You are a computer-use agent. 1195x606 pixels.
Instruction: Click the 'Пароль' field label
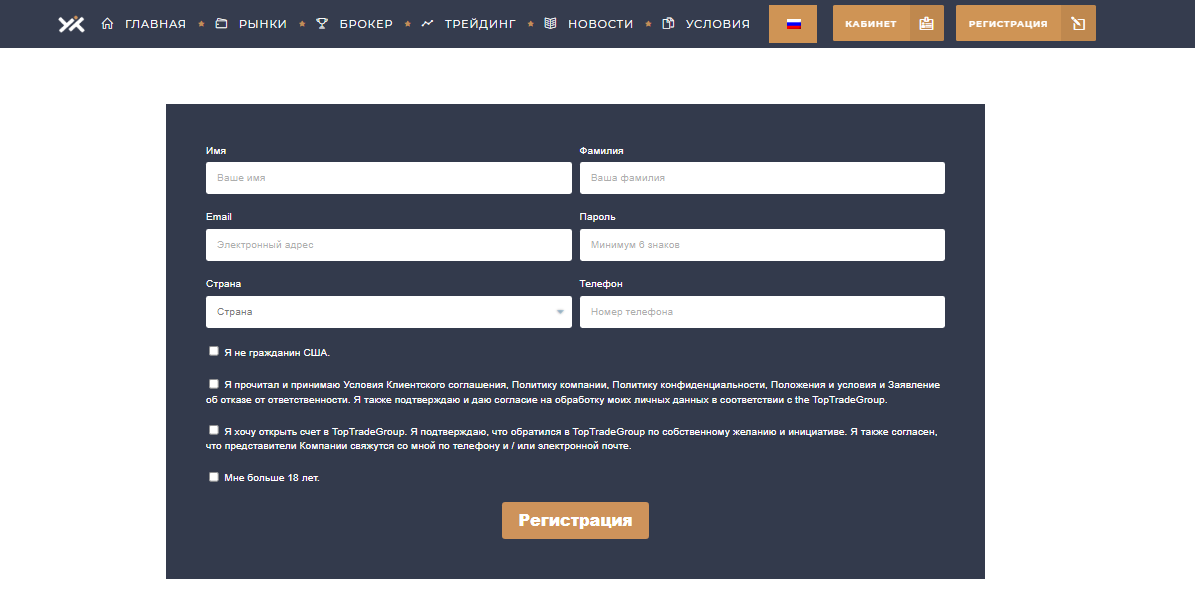pyautogui.click(x=598, y=216)
